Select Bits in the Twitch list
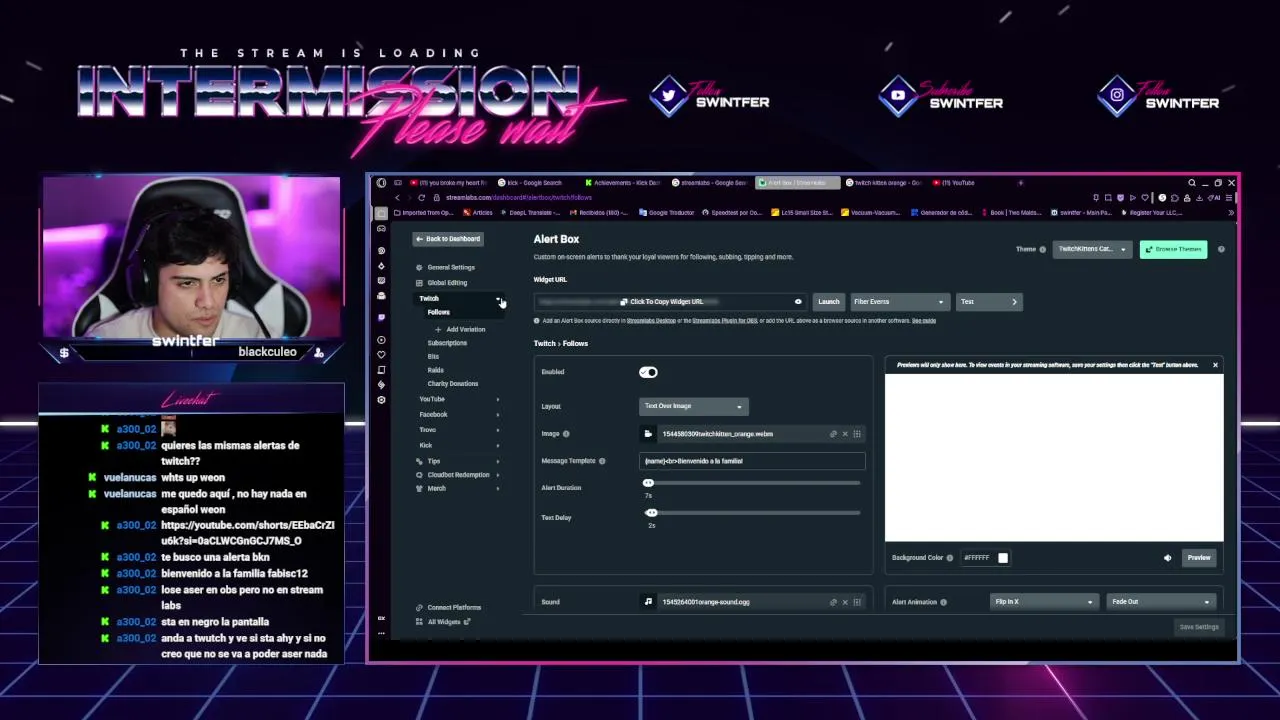 tap(433, 357)
